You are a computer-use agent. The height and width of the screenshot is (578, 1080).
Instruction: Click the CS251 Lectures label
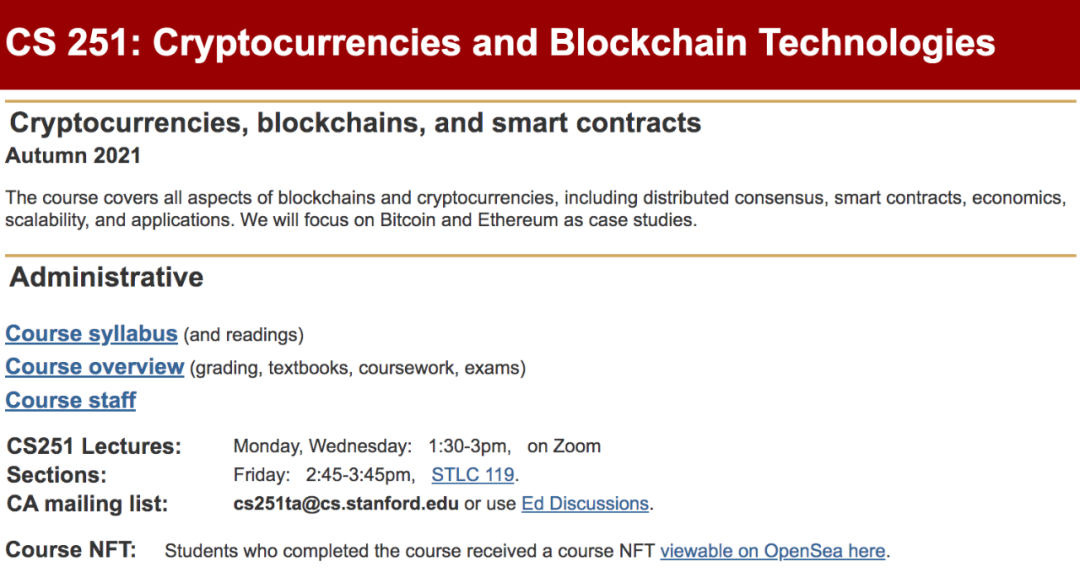[x=94, y=446]
